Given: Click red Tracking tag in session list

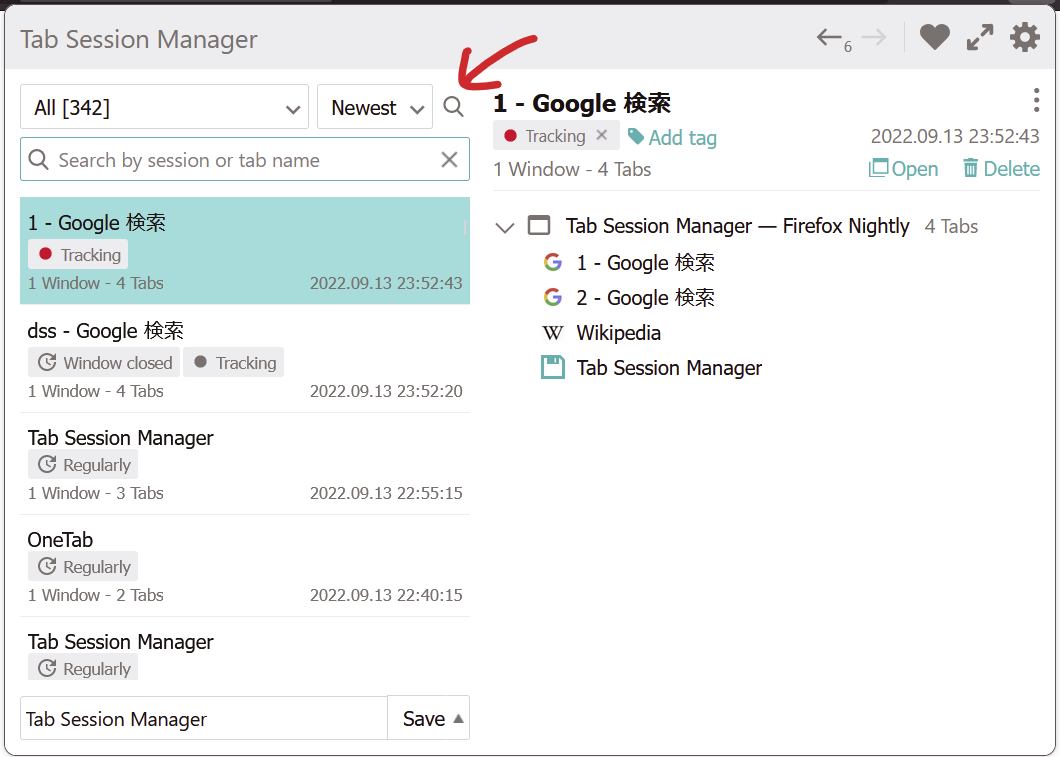Looking at the screenshot, I should (x=78, y=254).
